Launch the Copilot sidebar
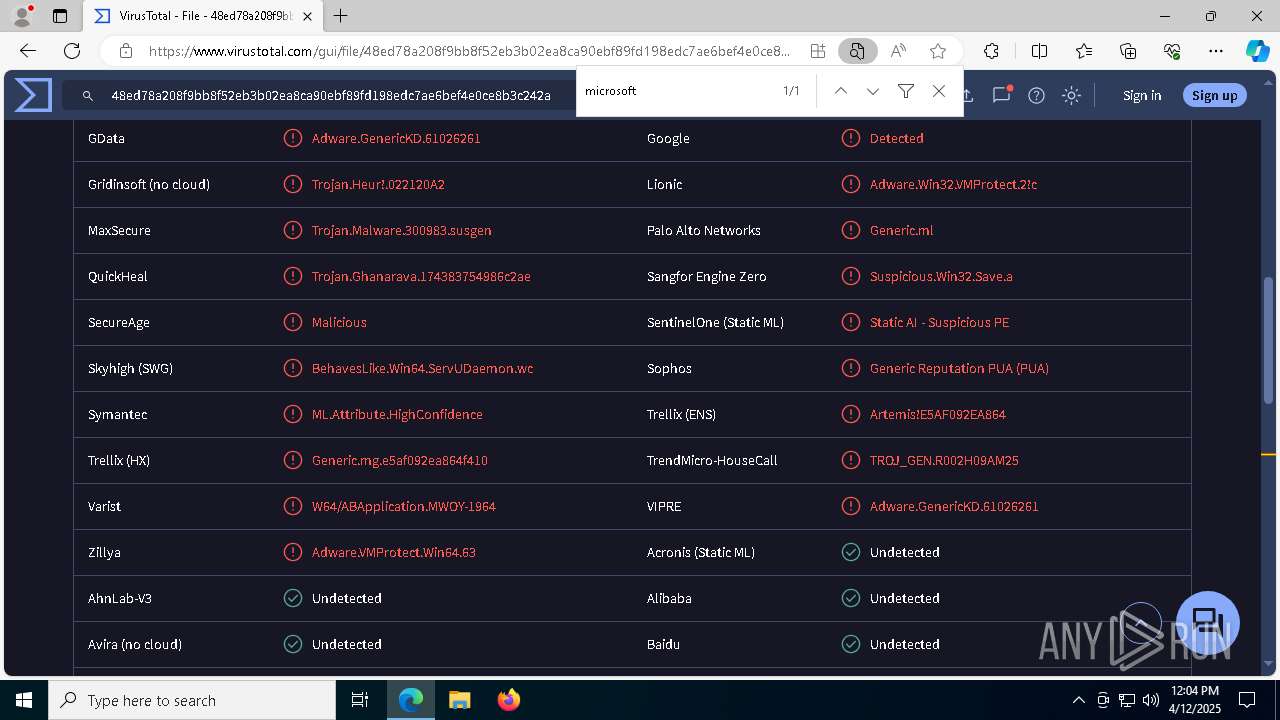This screenshot has width=1280, height=720. (1257, 51)
